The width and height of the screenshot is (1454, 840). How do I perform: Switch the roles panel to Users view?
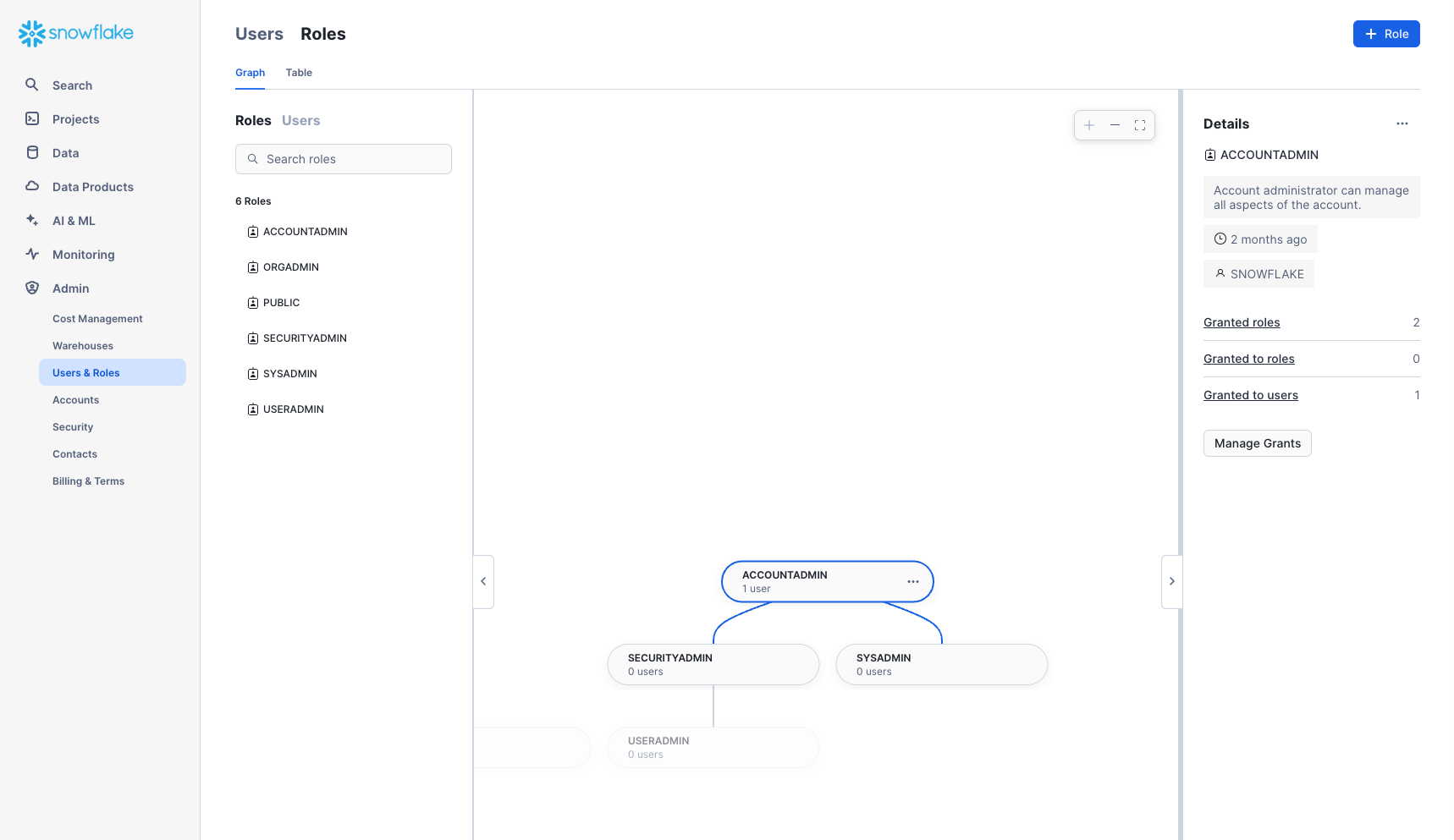[x=300, y=120]
